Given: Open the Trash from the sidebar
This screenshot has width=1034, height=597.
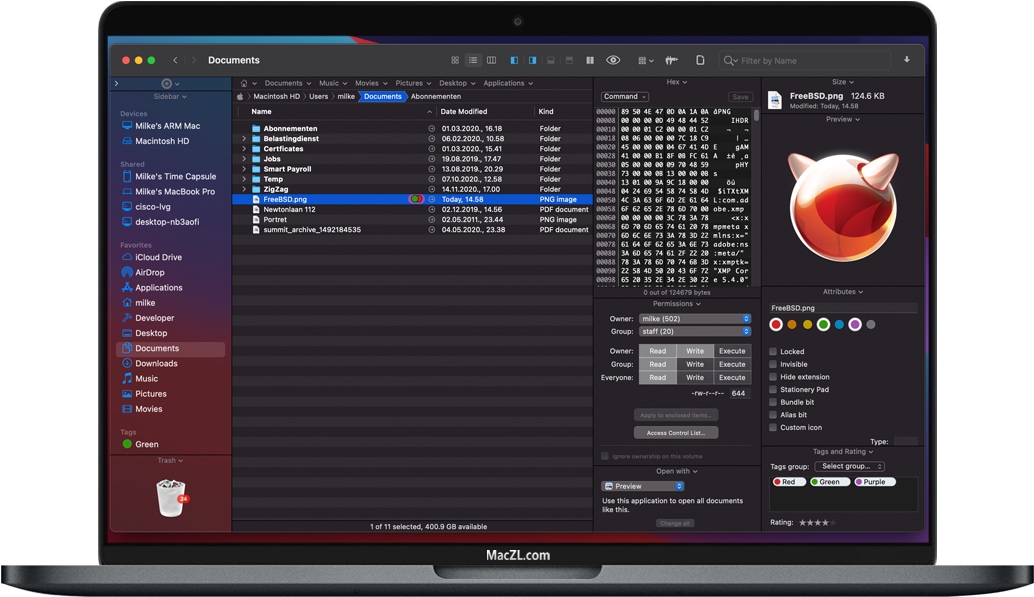Looking at the screenshot, I should coord(170,498).
